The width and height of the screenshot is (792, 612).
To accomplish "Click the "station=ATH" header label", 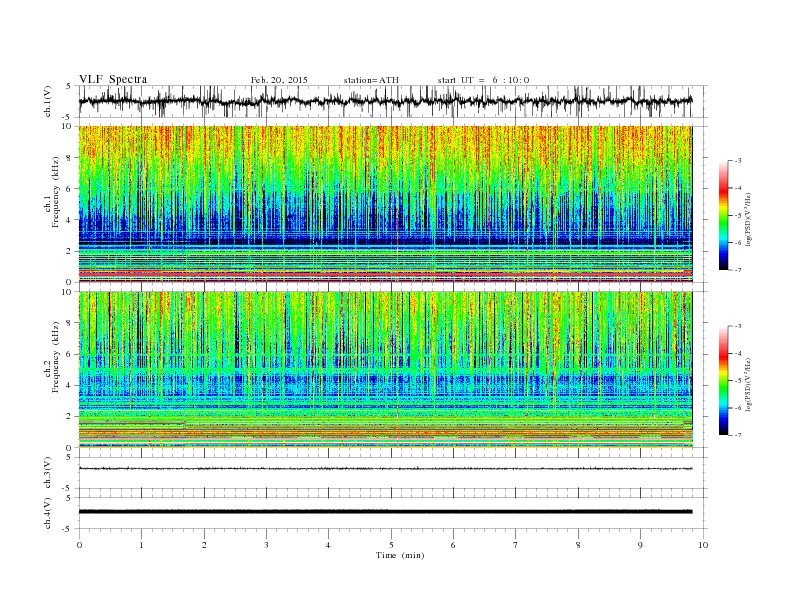I will point(371,80).
